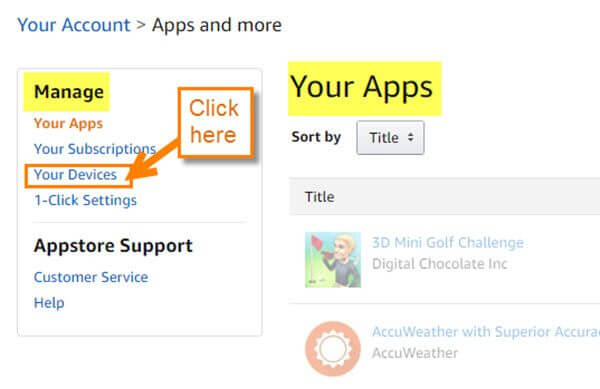600x389 pixels.
Task: Click the orange 'Click here' callout box
Action: pos(215,122)
